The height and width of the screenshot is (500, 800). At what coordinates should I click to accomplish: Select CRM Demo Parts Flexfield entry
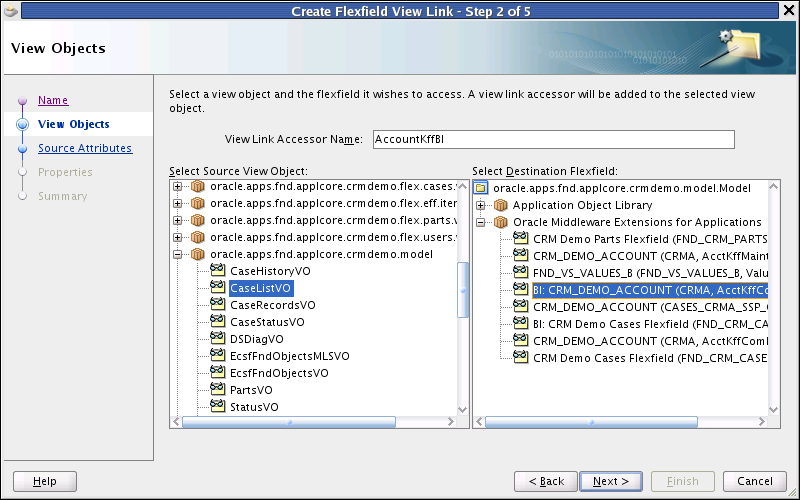650,239
